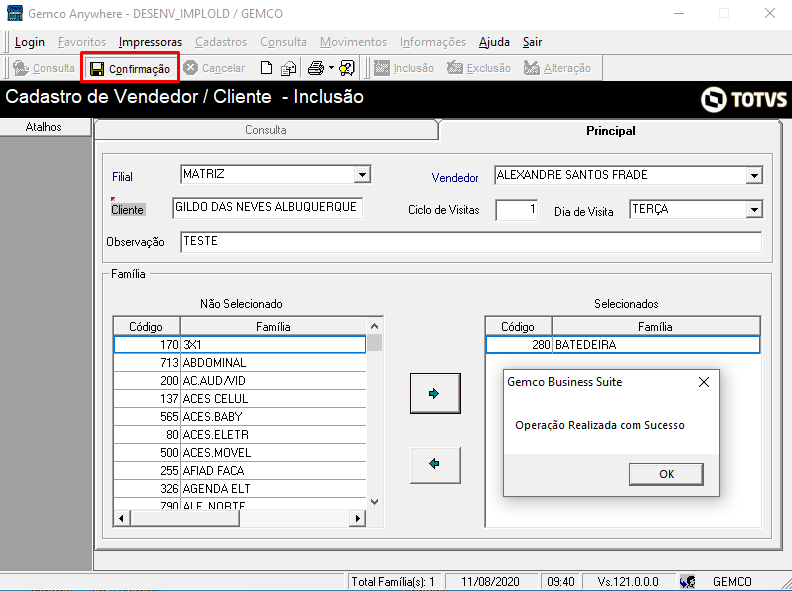Switch to the Consulta tab
The width and height of the screenshot is (792, 591).
tap(266, 130)
